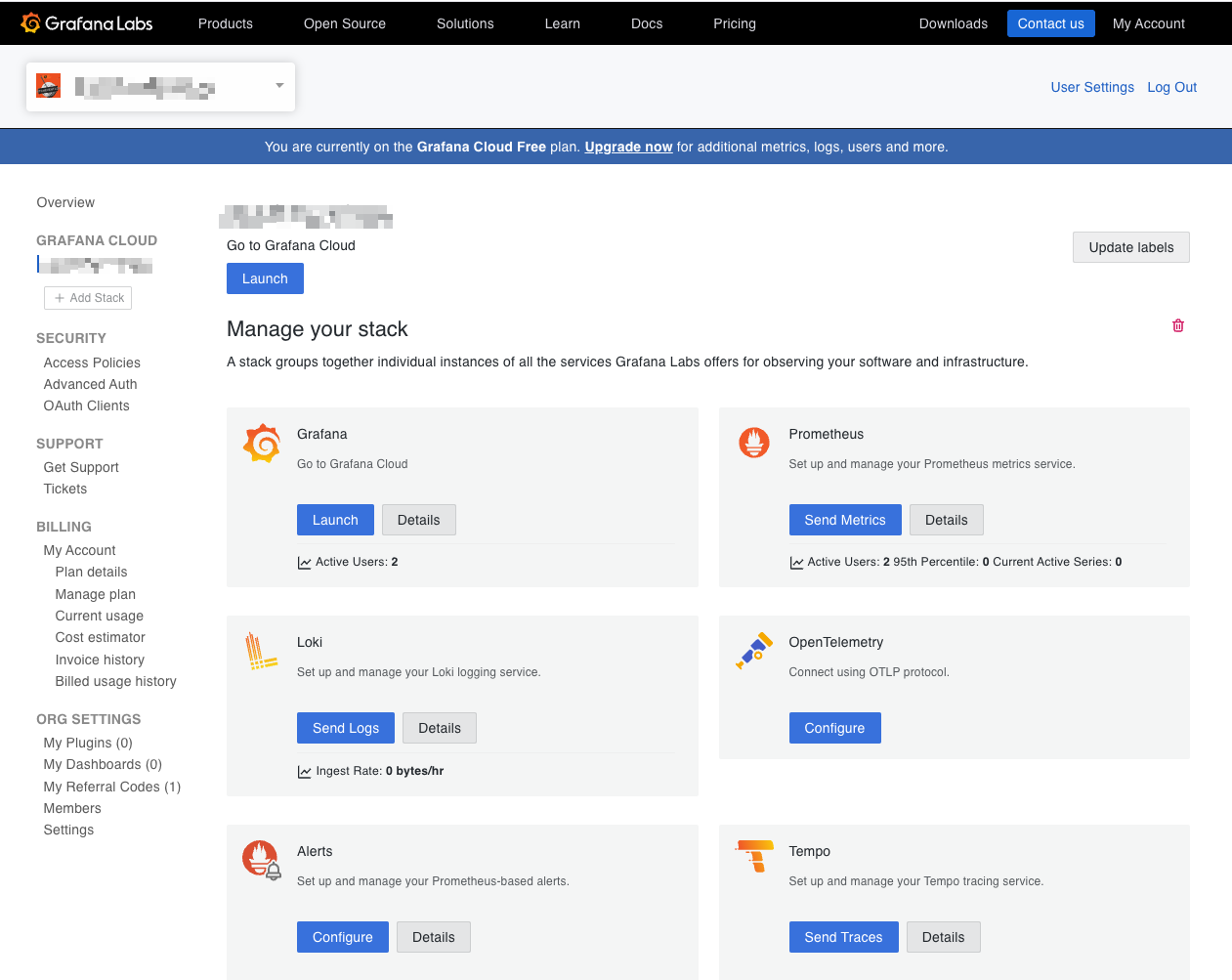The image size is (1232, 980).
Task: Launch Grafana Cloud from the top Launch button
Action: 265,278
